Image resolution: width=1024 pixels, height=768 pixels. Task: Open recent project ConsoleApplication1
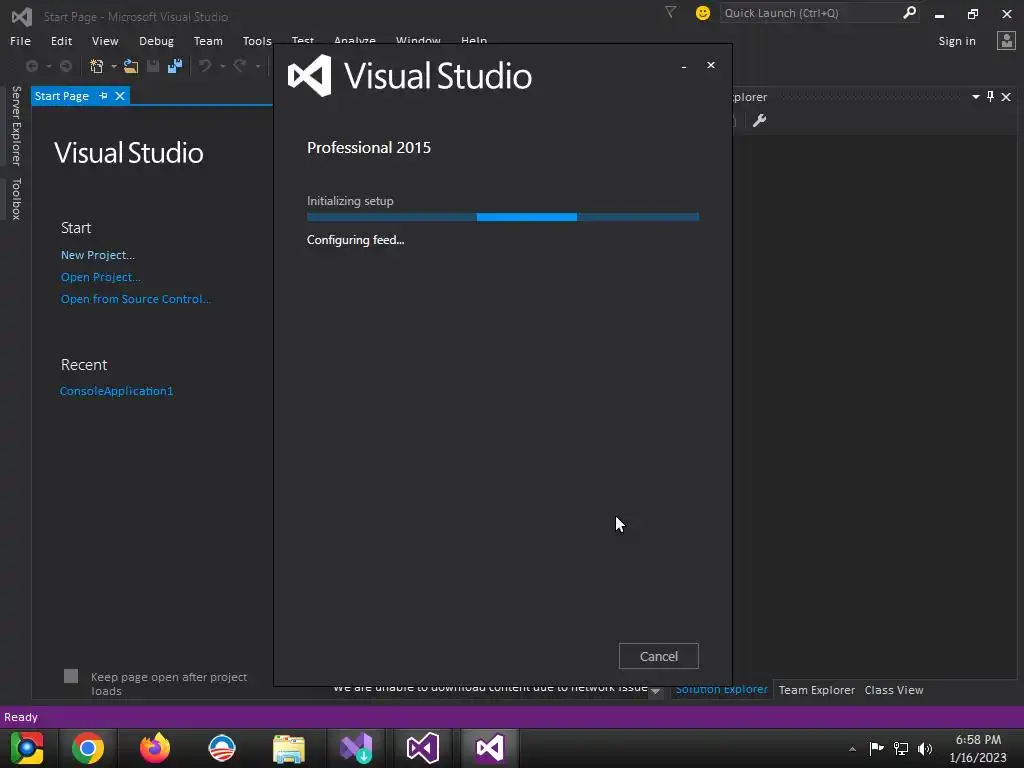(116, 391)
